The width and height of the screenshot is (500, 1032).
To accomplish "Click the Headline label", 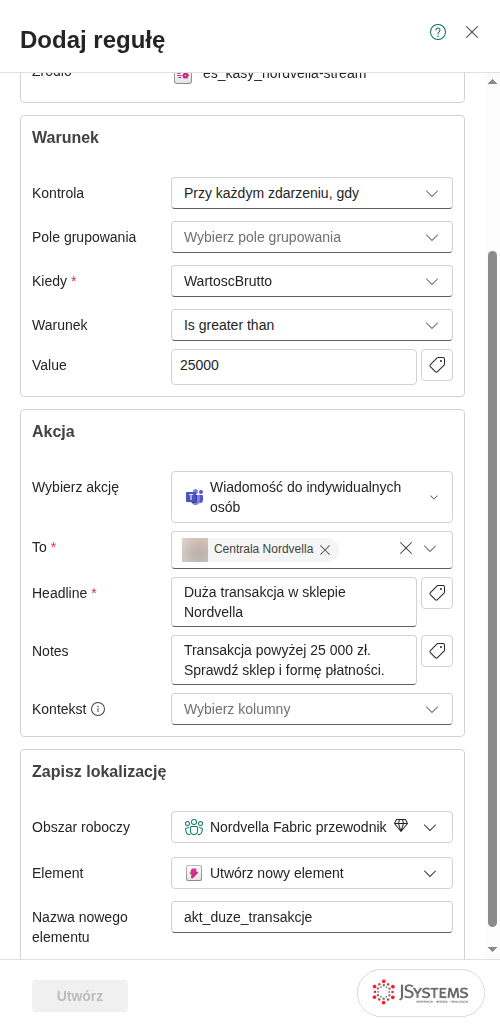I will point(59,593).
